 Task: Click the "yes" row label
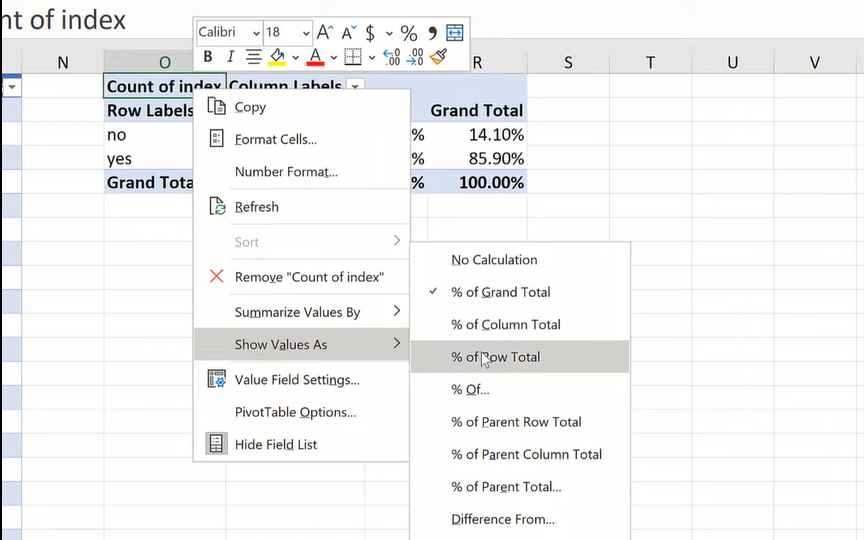click(x=119, y=159)
